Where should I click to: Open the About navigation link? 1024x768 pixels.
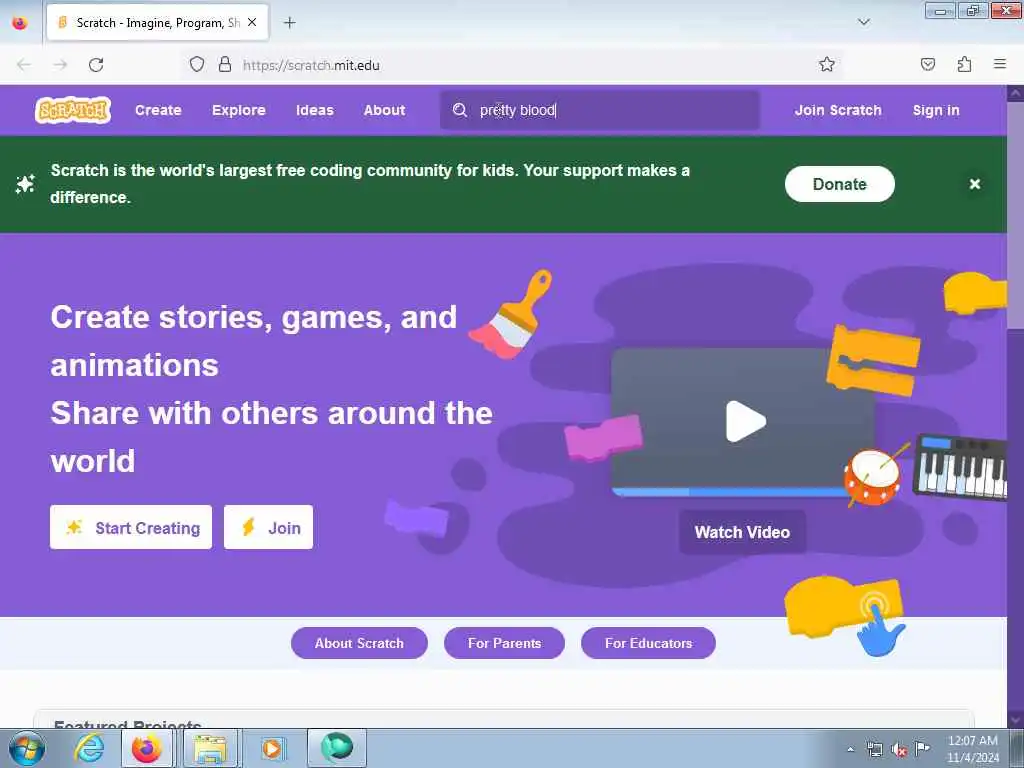pos(385,110)
